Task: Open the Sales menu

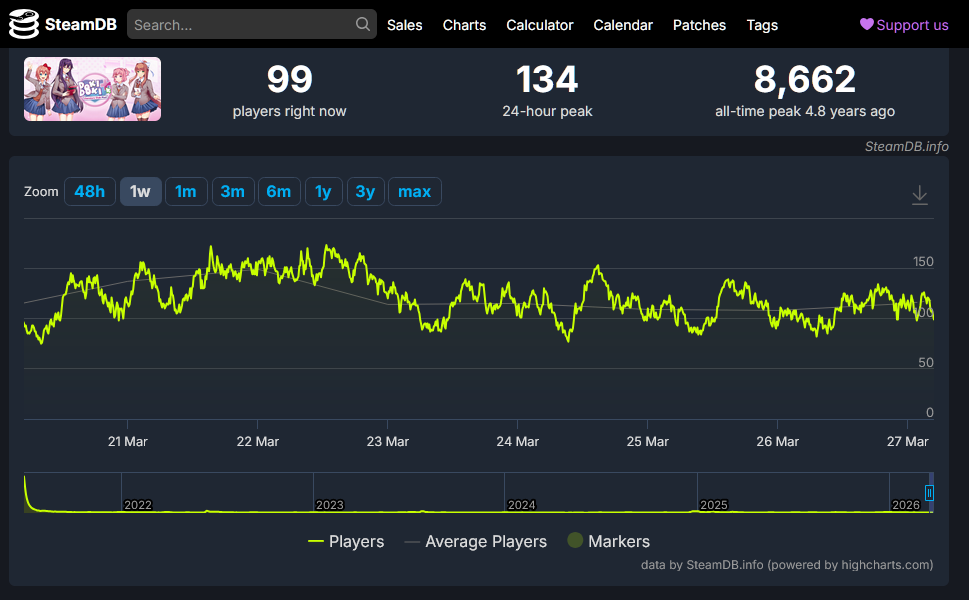Action: [405, 25]
